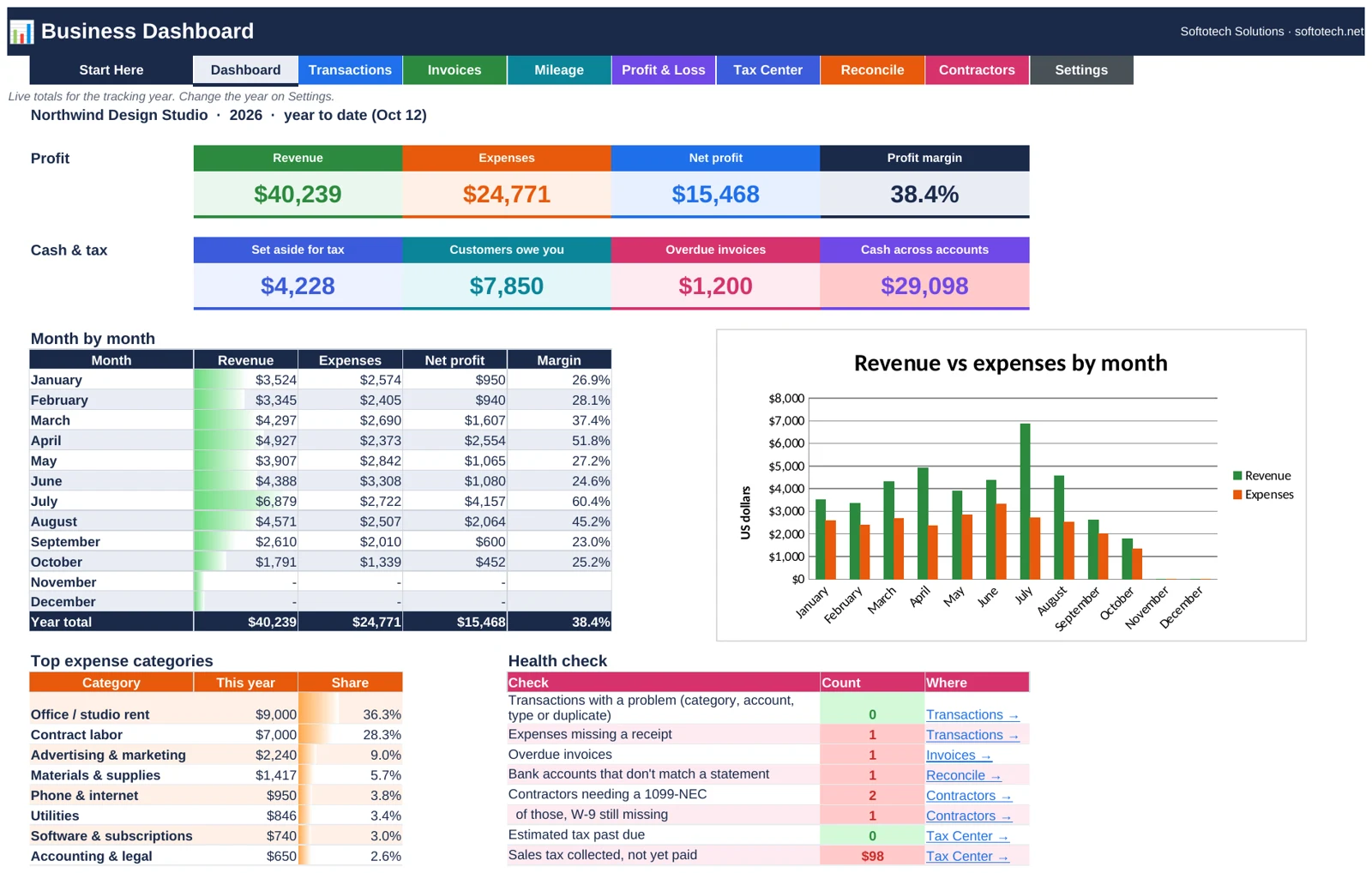Select the Overdue invoices $1,200 value

coord(715,286)
